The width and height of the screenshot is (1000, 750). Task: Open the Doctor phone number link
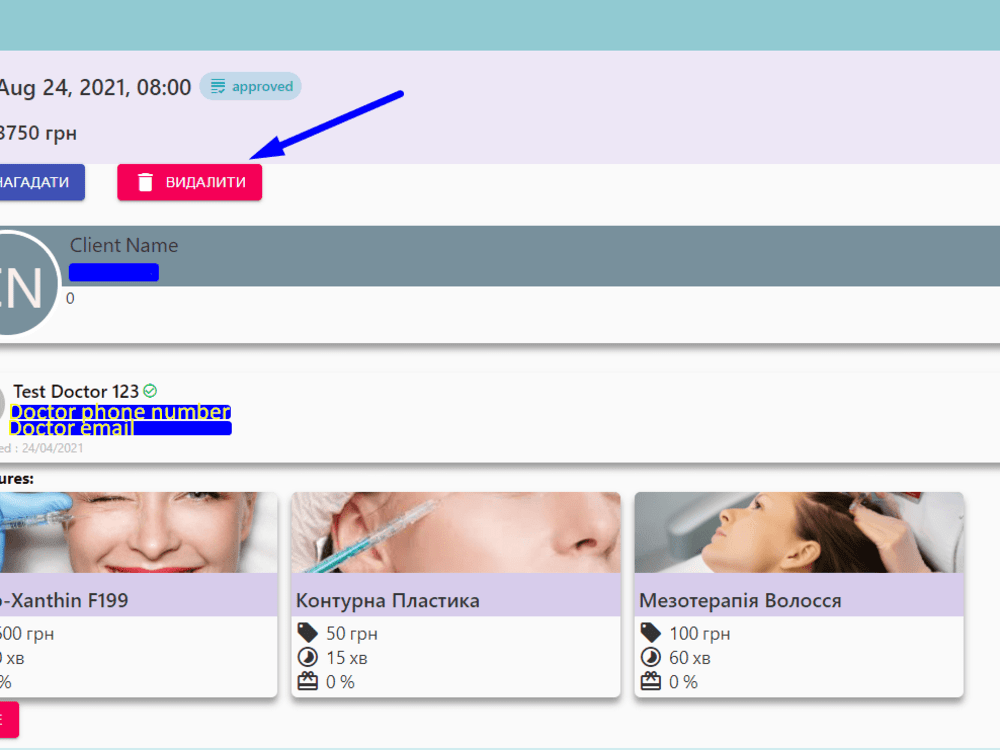coord(121,412)
